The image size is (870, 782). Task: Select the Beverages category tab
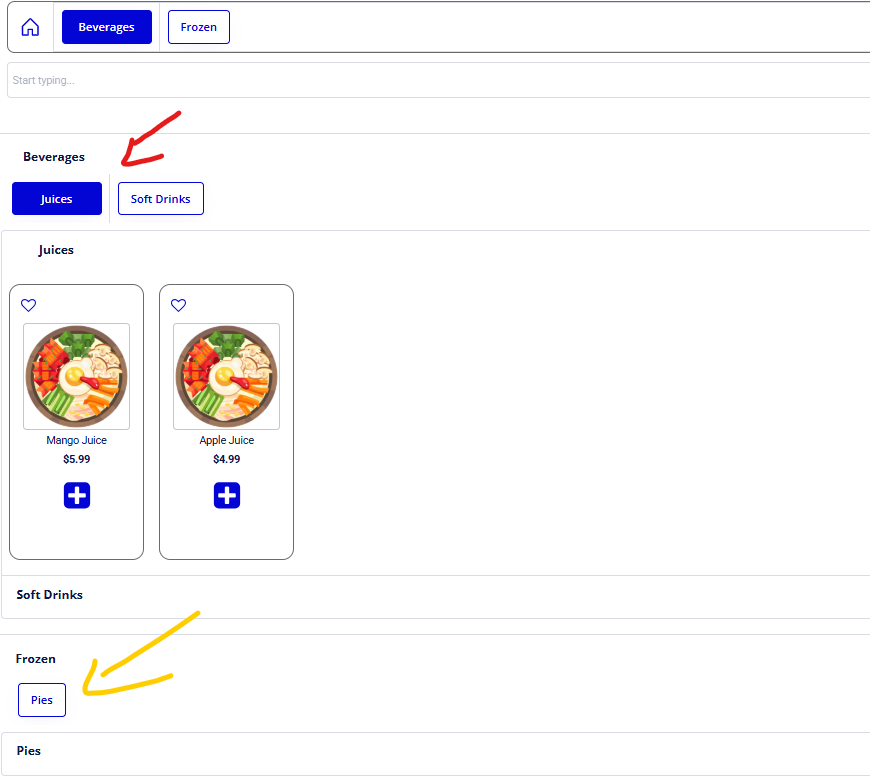(107, 27)
